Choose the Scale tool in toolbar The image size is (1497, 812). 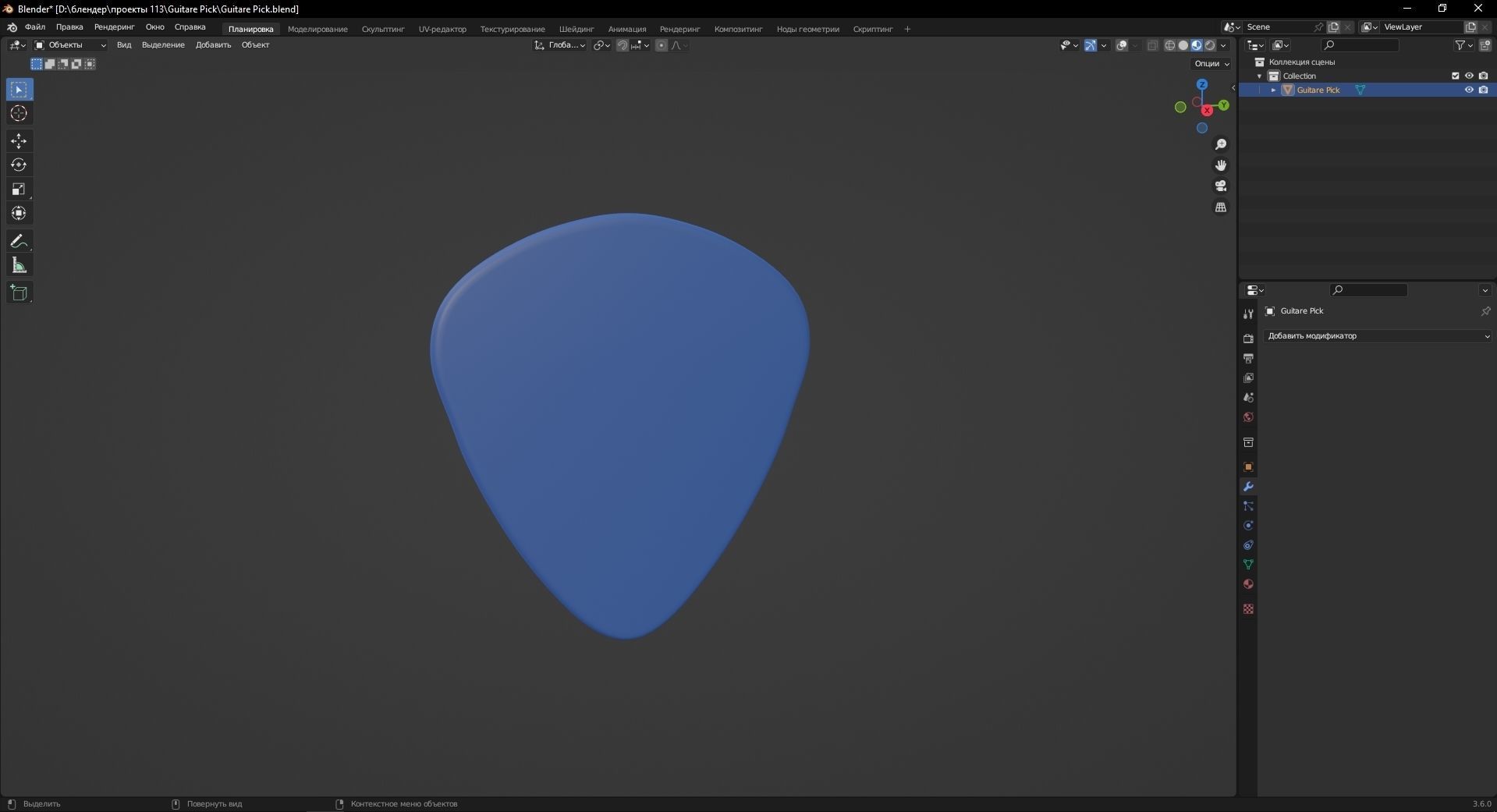[x=20, y=189]
